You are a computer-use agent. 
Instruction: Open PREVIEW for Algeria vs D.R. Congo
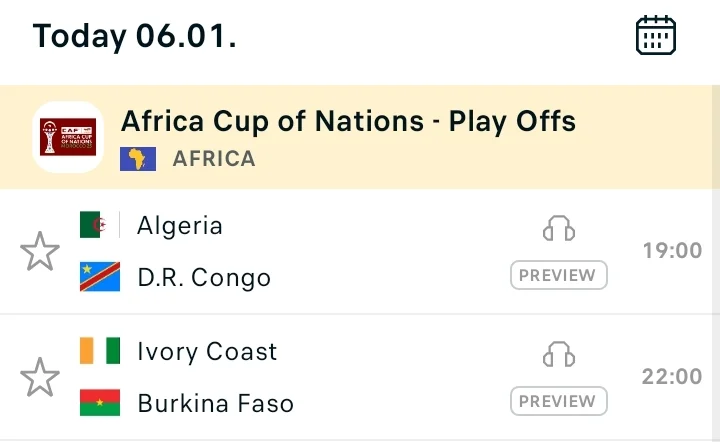[559, 275]
